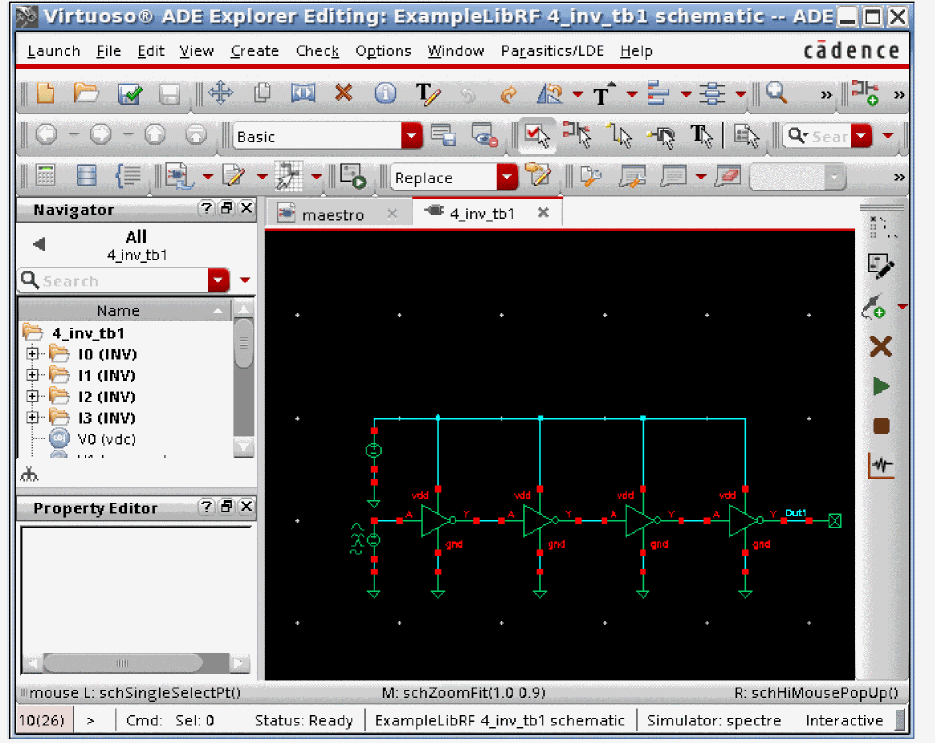Click the Stretch/Move arrows icon
Image resolution: width=935 pixels, height=743 pixels.
point(220,94)
